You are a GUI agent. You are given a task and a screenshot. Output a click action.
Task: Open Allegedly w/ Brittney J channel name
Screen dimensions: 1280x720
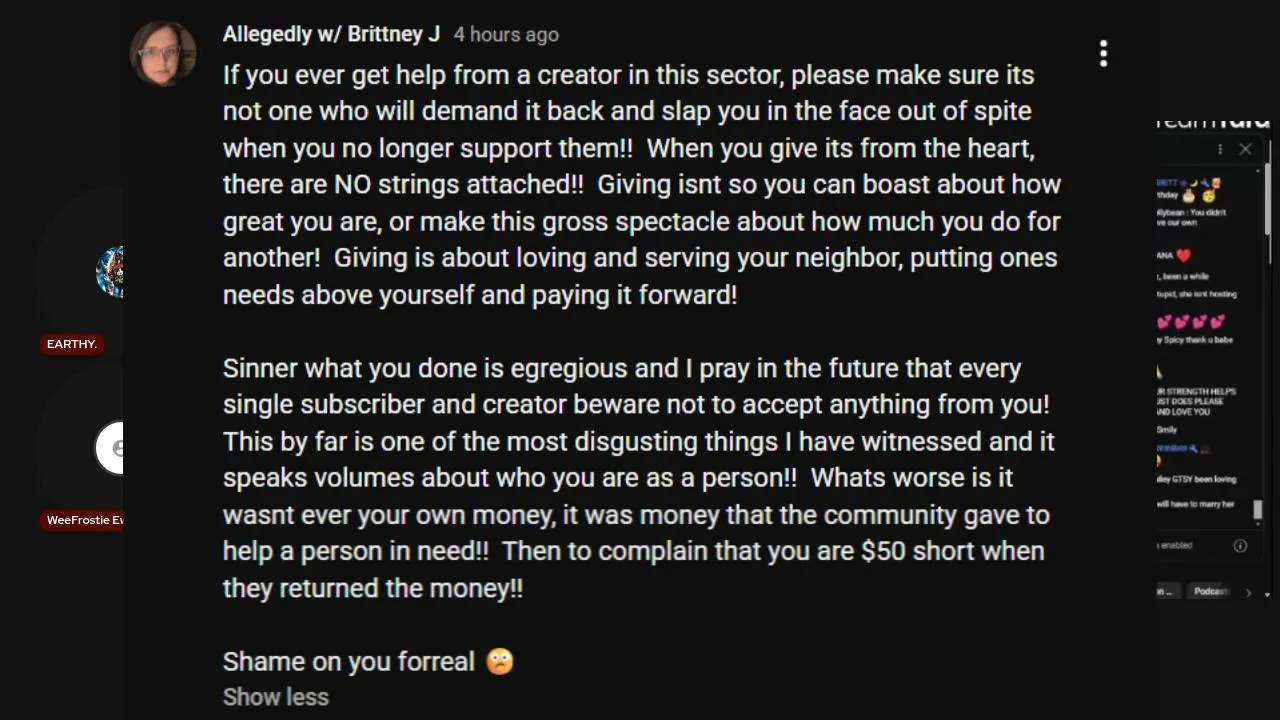click(331, 34)
